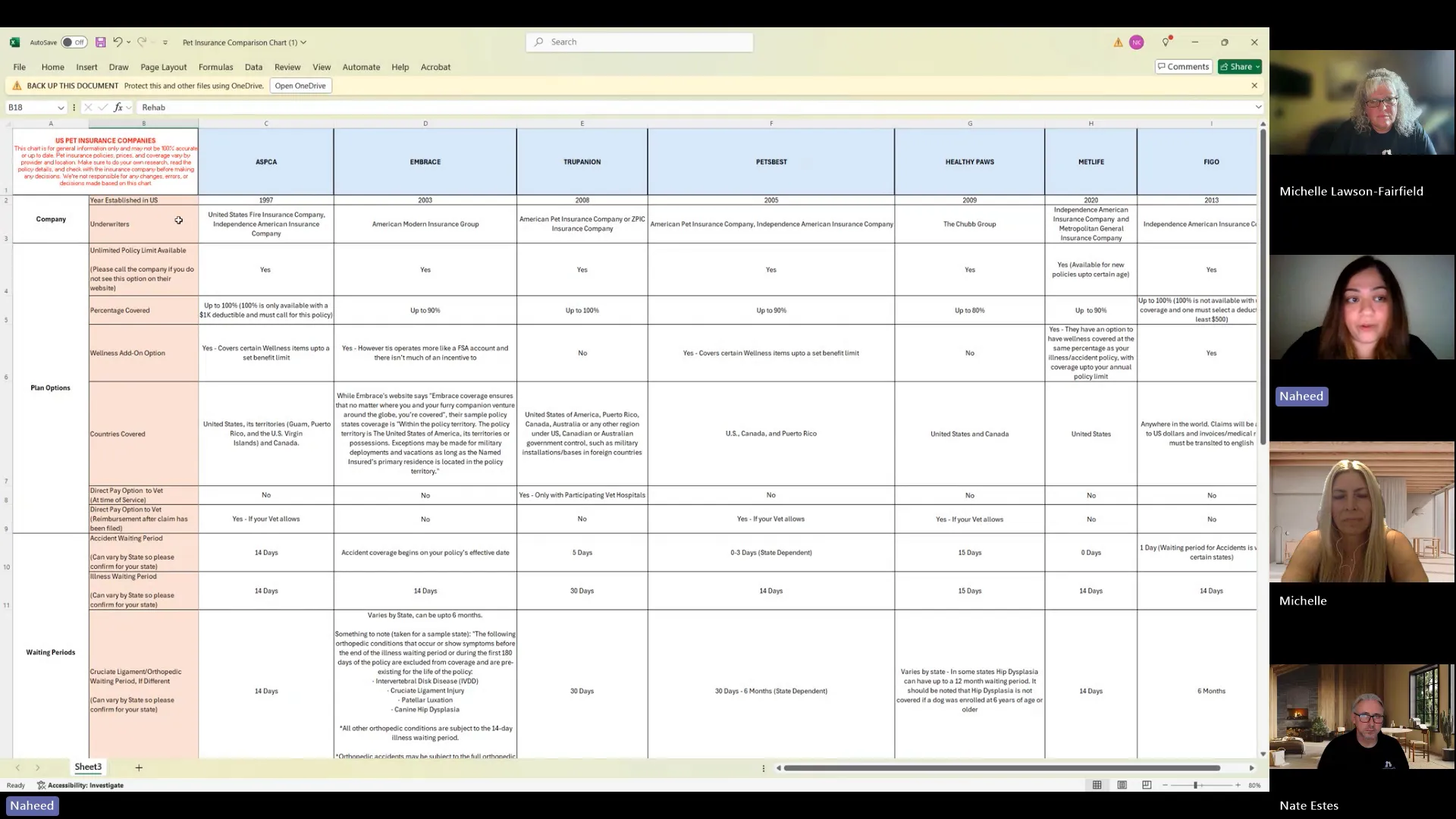
Task: Open the Formulas ribbon tab
Action: (x=215, y=67)
